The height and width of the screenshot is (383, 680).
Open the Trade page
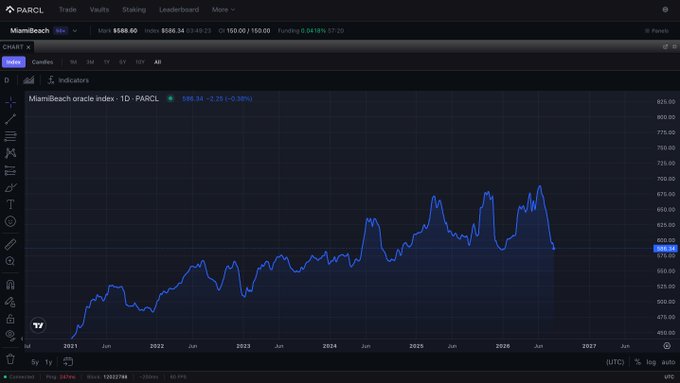click(x=67, y=10)
